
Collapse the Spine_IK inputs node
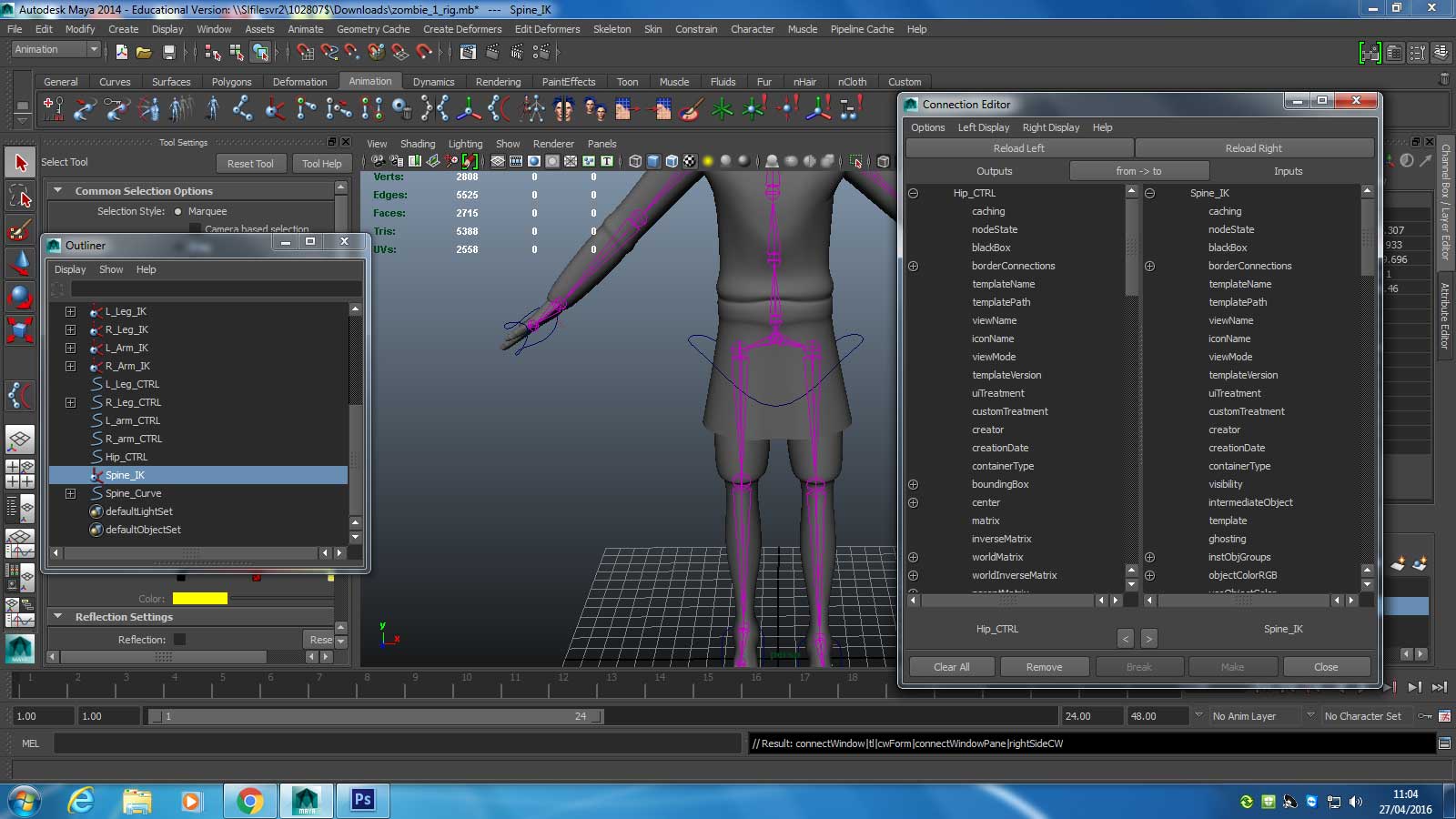point(1149,193)
